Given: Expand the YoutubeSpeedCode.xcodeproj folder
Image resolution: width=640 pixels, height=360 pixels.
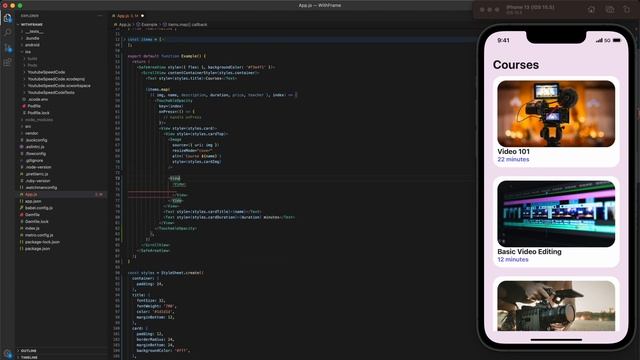Looking at the screenshot, I should tap(56, 79).
